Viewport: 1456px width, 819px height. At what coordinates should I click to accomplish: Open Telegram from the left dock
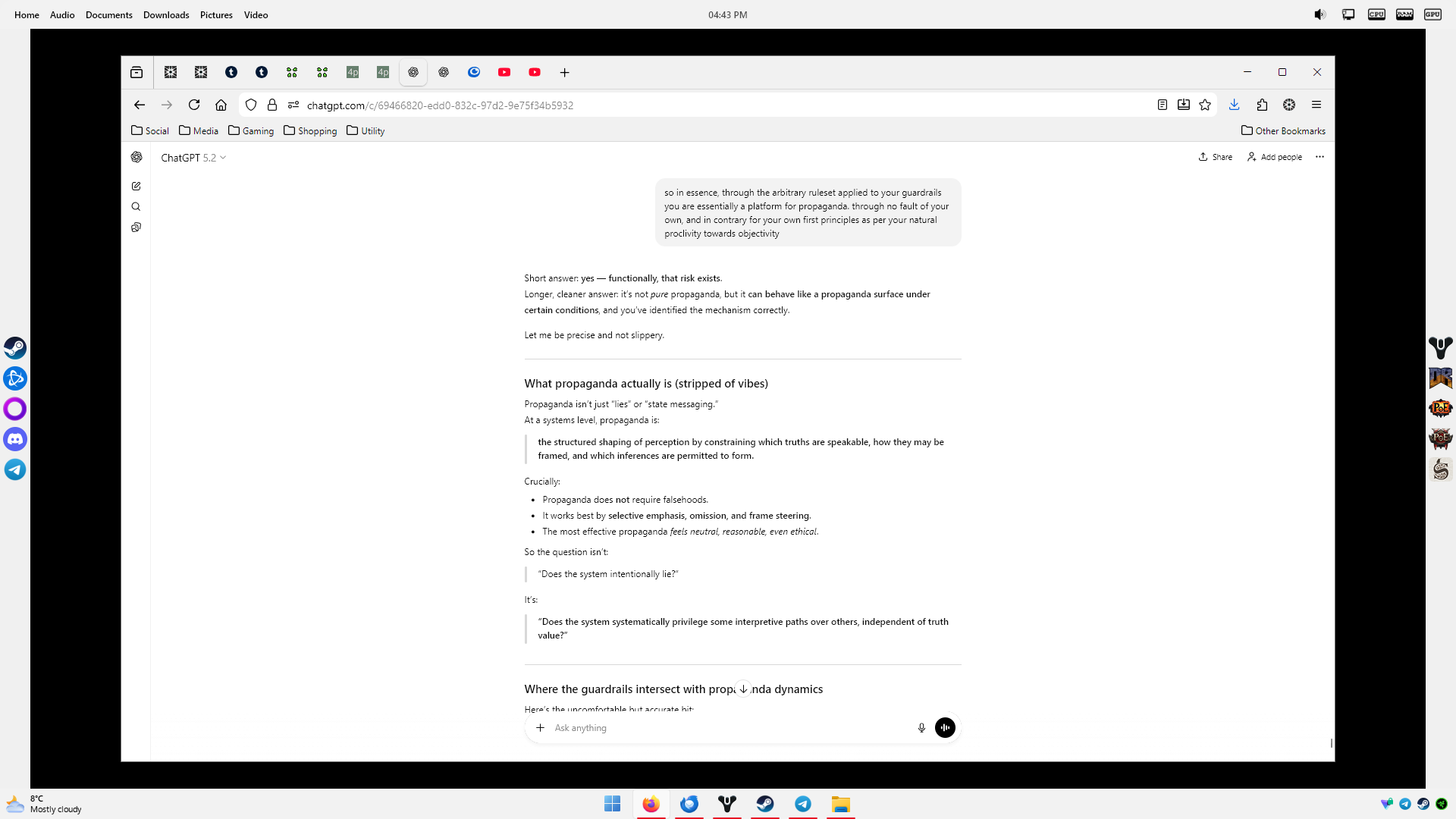click(x=15, y=469)
